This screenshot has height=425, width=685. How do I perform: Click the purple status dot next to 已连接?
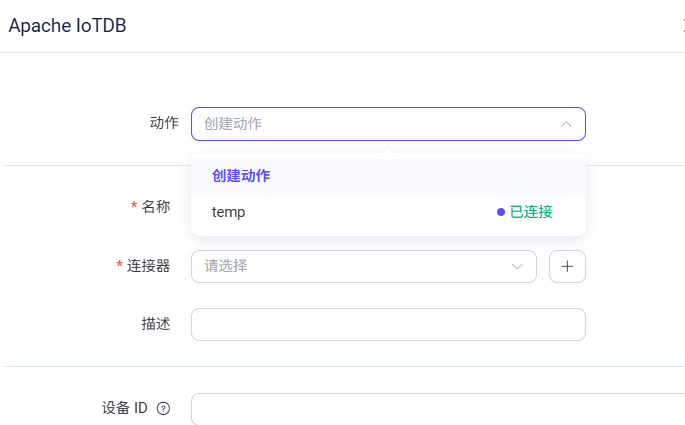501,212
